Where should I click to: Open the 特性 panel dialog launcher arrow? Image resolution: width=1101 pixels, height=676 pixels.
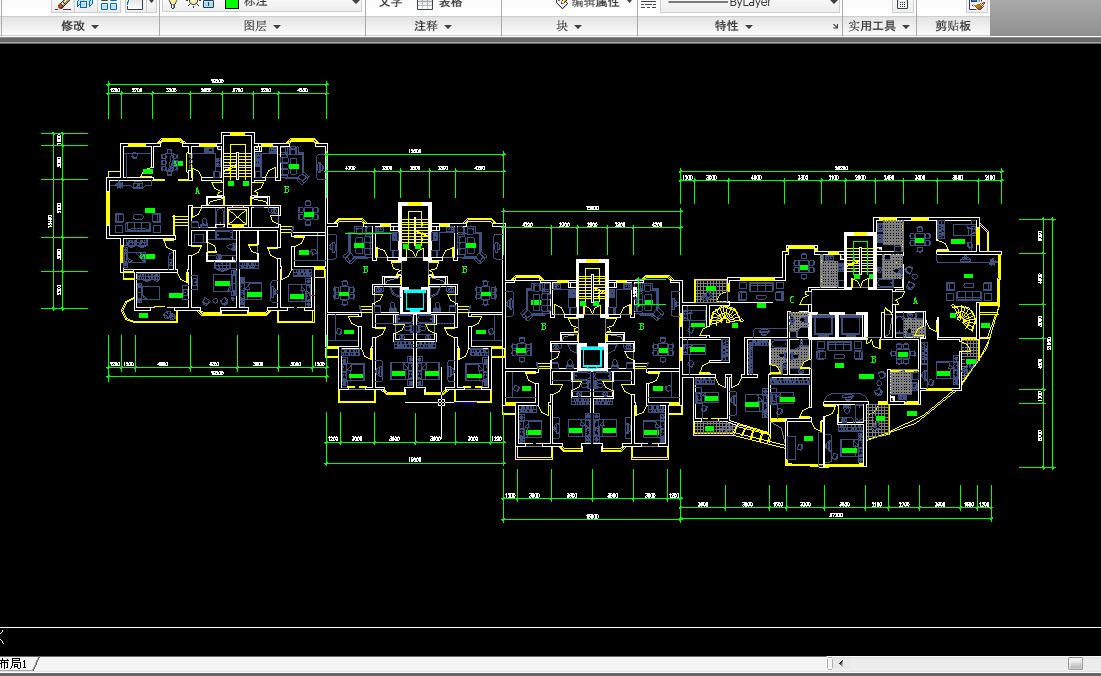pyautogui.click(x=834, y=27)
